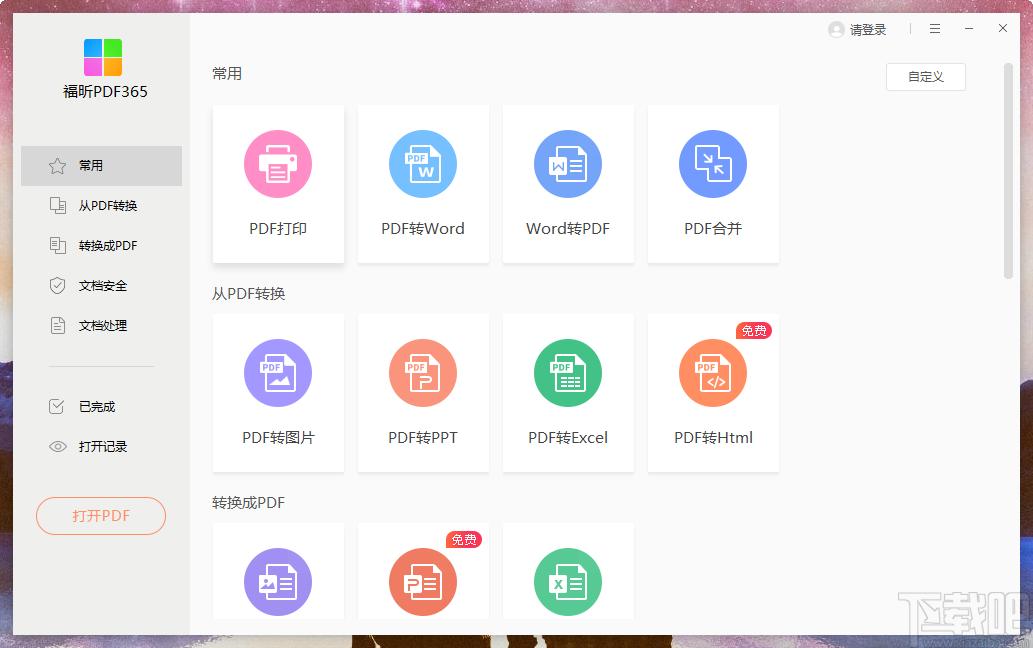View the 已完成 completed list
The image size is (1033, 648).
coord(101,406)
